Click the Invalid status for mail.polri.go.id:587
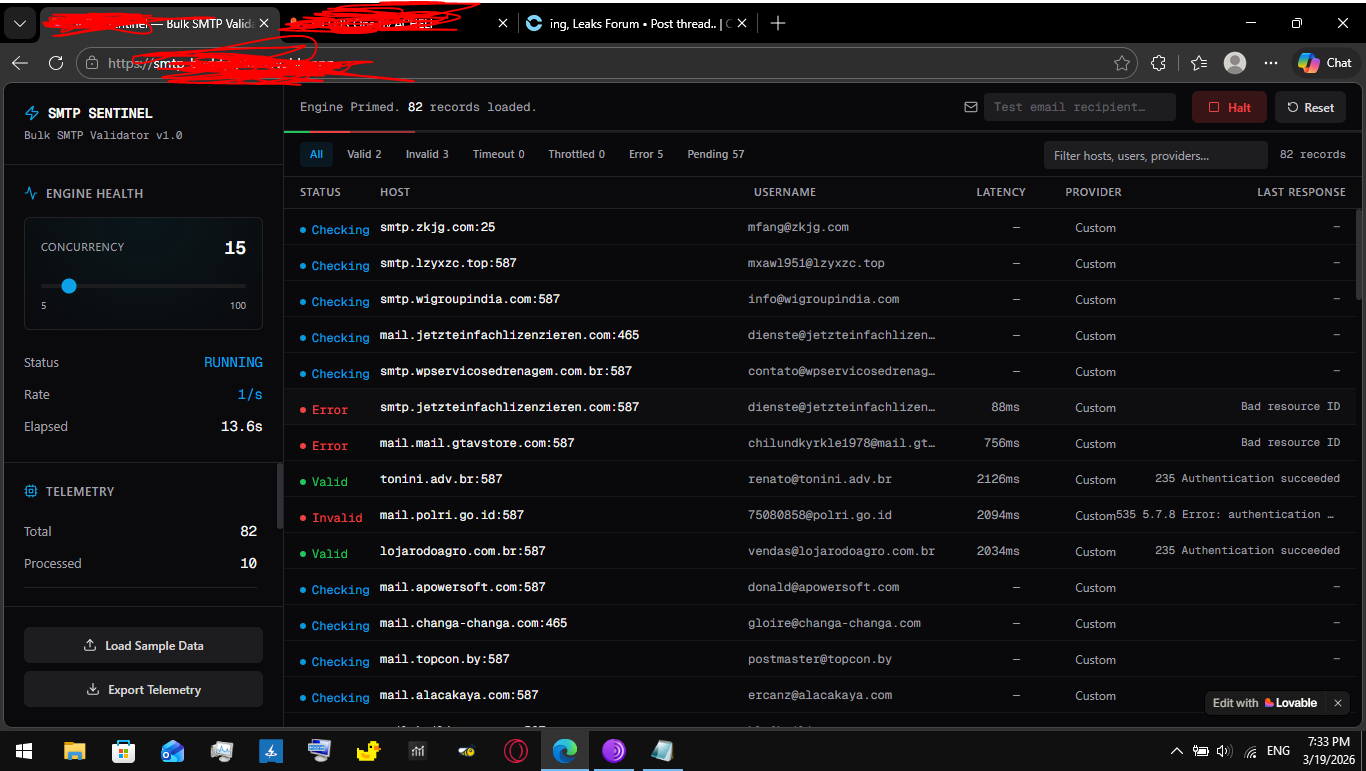The height and width of the screenshot is (771, 1366). click(331, 517)
